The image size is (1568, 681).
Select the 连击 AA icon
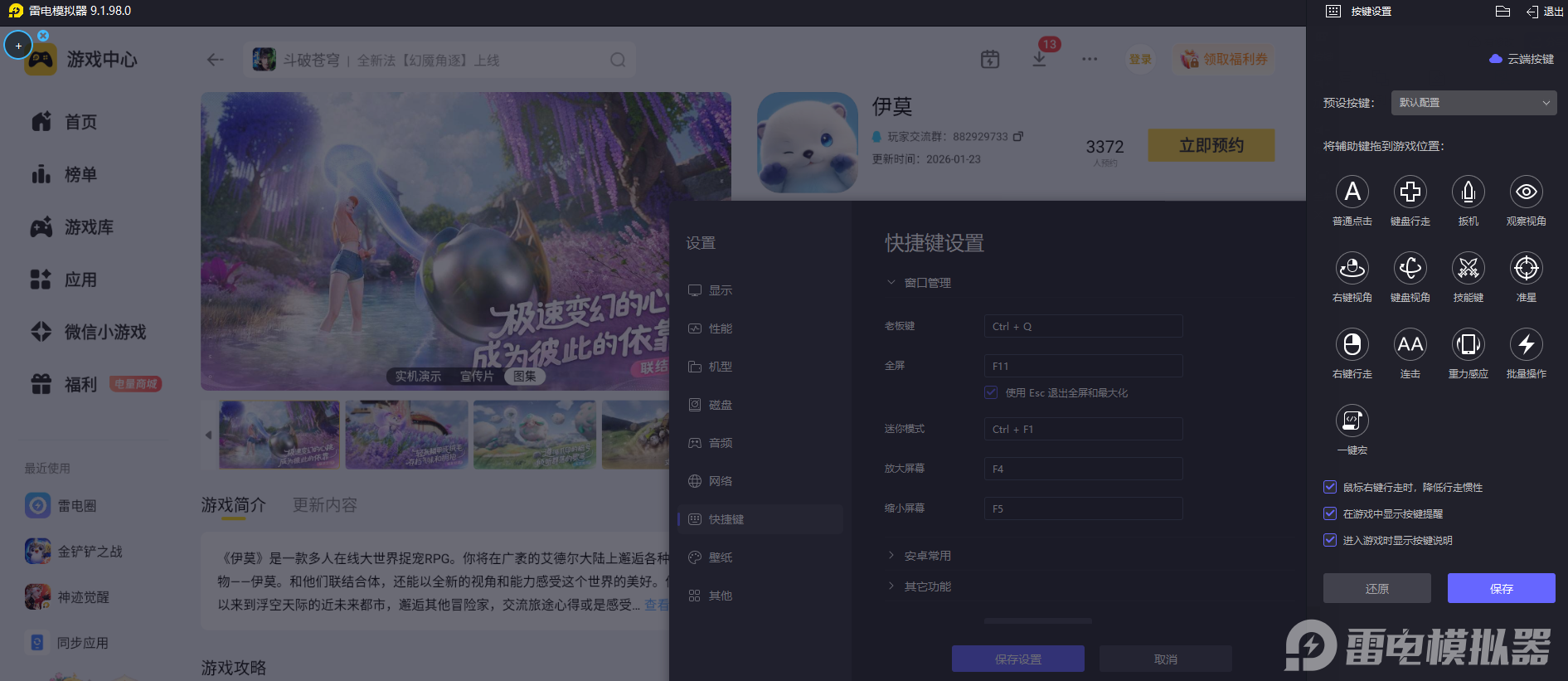(1410, 344)
